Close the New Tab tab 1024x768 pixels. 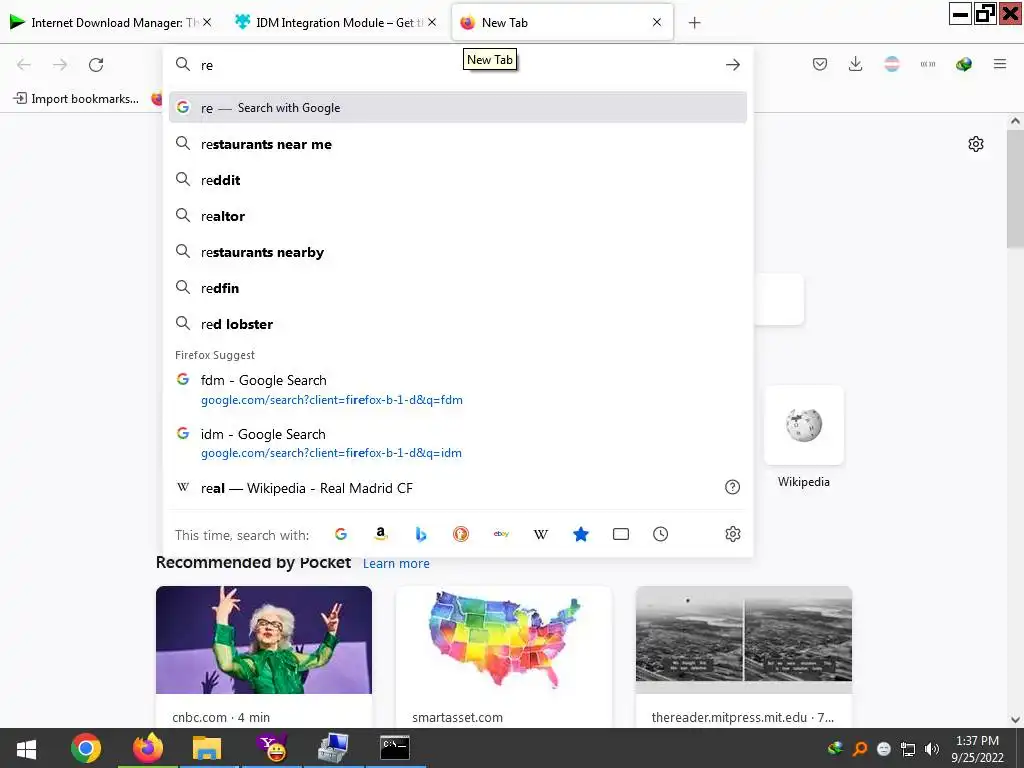pos(657,22)
